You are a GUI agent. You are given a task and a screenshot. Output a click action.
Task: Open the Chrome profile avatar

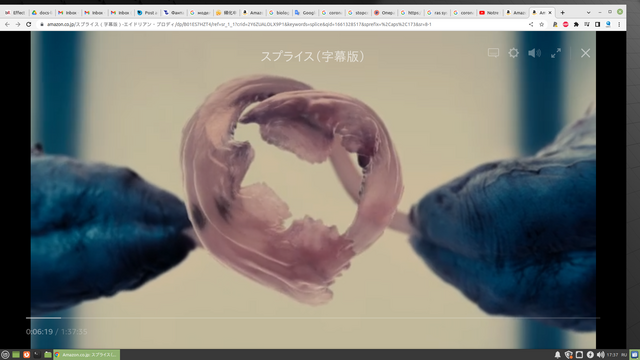coord(608,24)
